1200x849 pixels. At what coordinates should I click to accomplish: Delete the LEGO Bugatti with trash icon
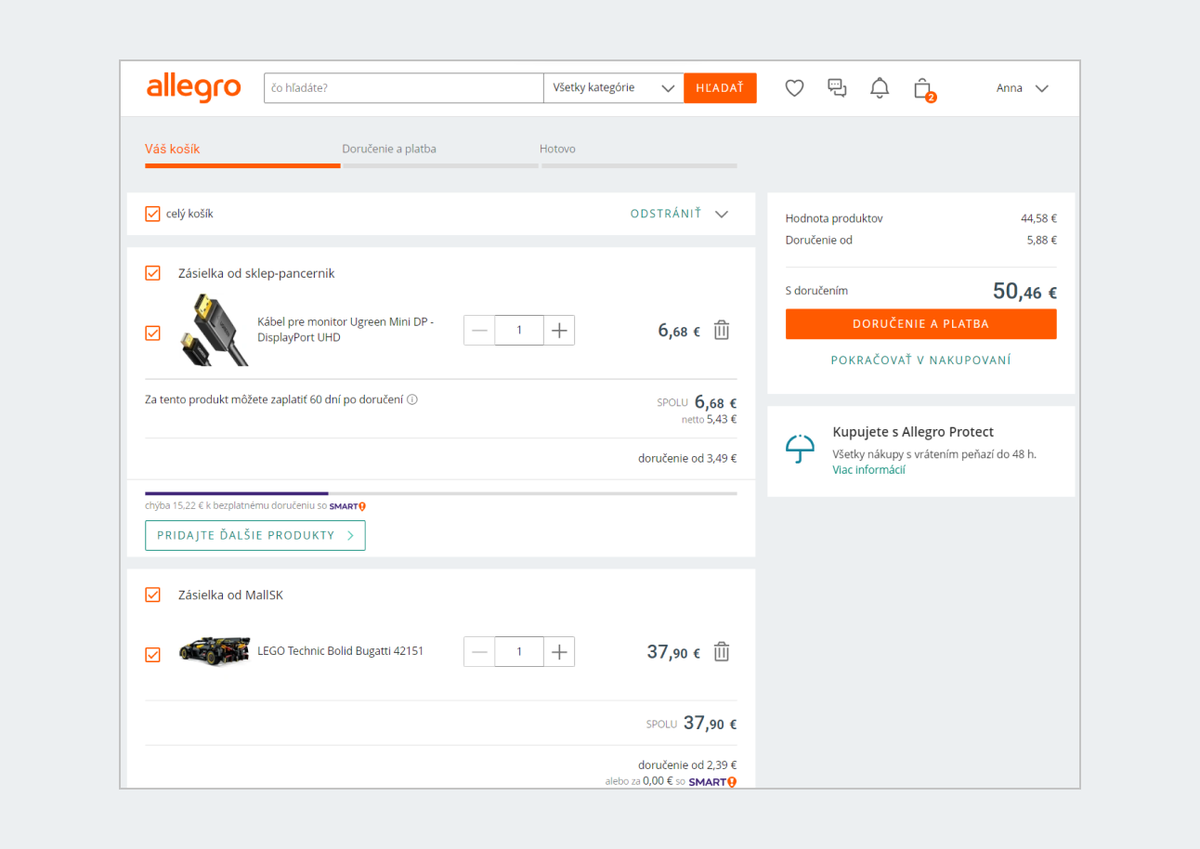(x=721, y=652)
